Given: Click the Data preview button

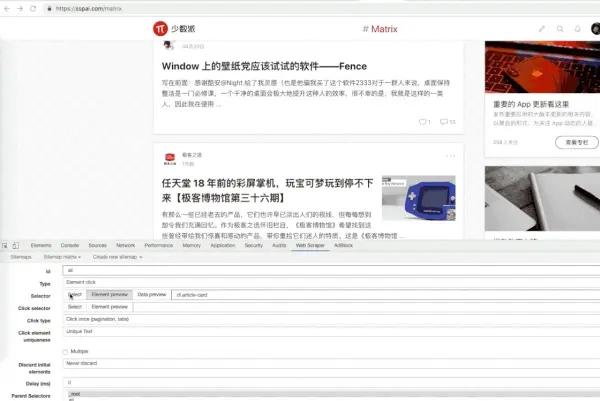Looking at the screenshot, I should (152, 295).
